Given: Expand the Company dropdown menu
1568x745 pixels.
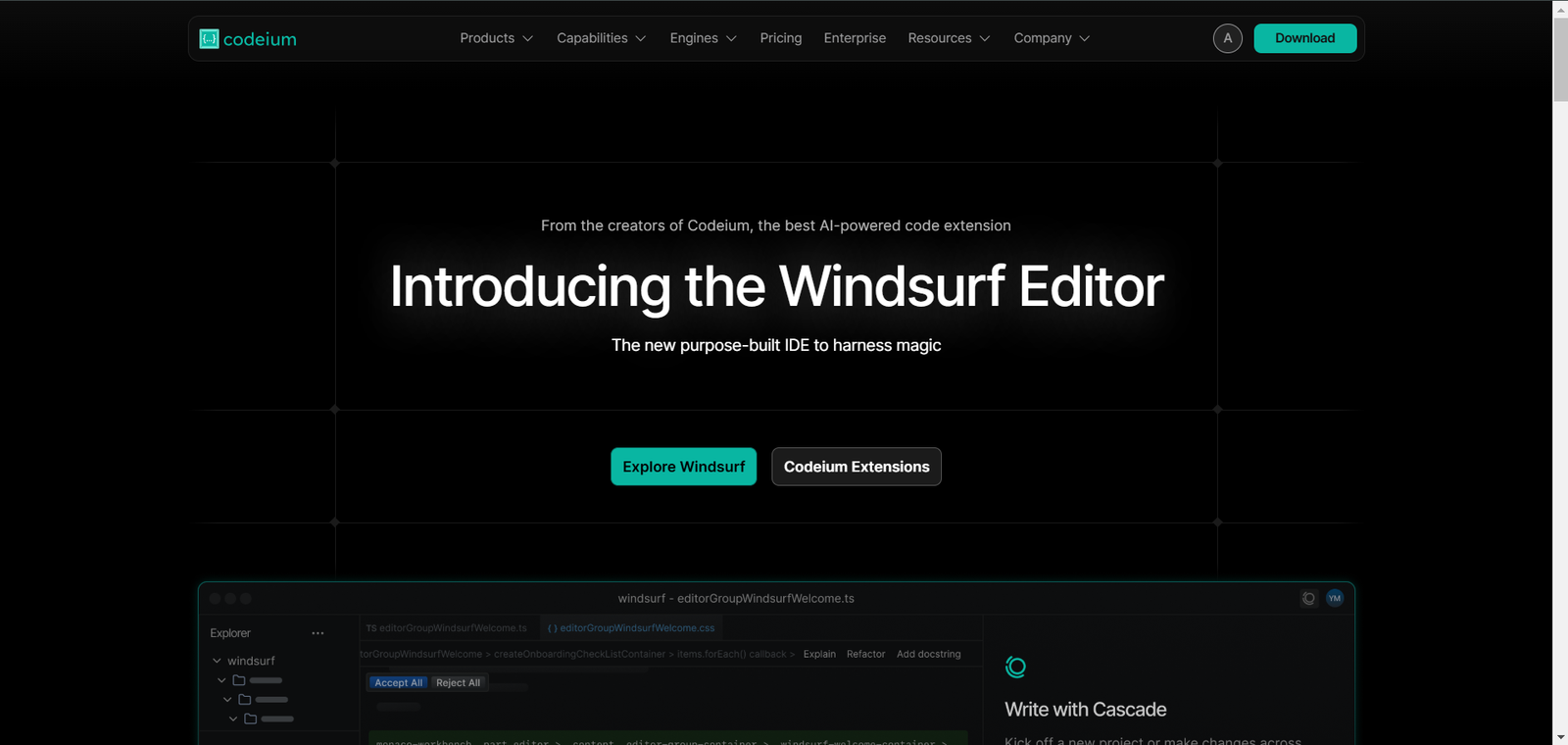Looking at the screenshot, I should tap(1052, 38).
